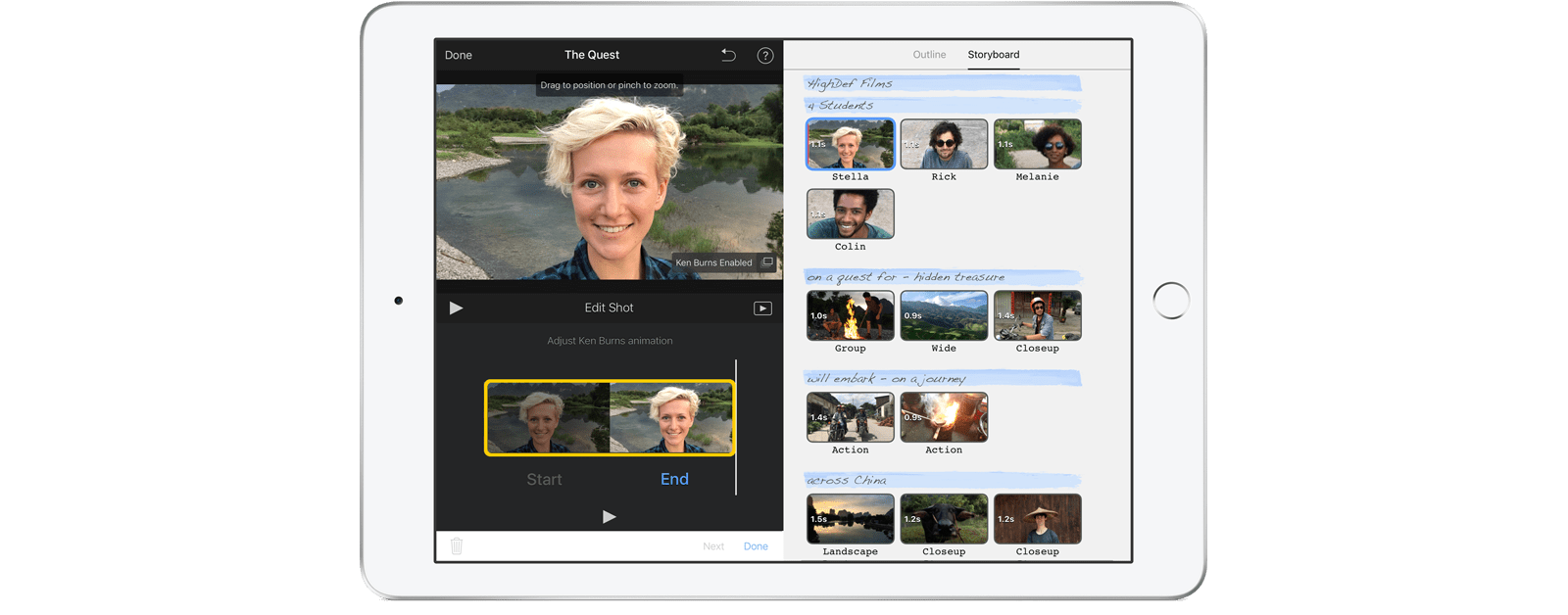Viewport: 1568px width, 615px height.
Task: Tap Done at top left
Action: pos(459,56)
